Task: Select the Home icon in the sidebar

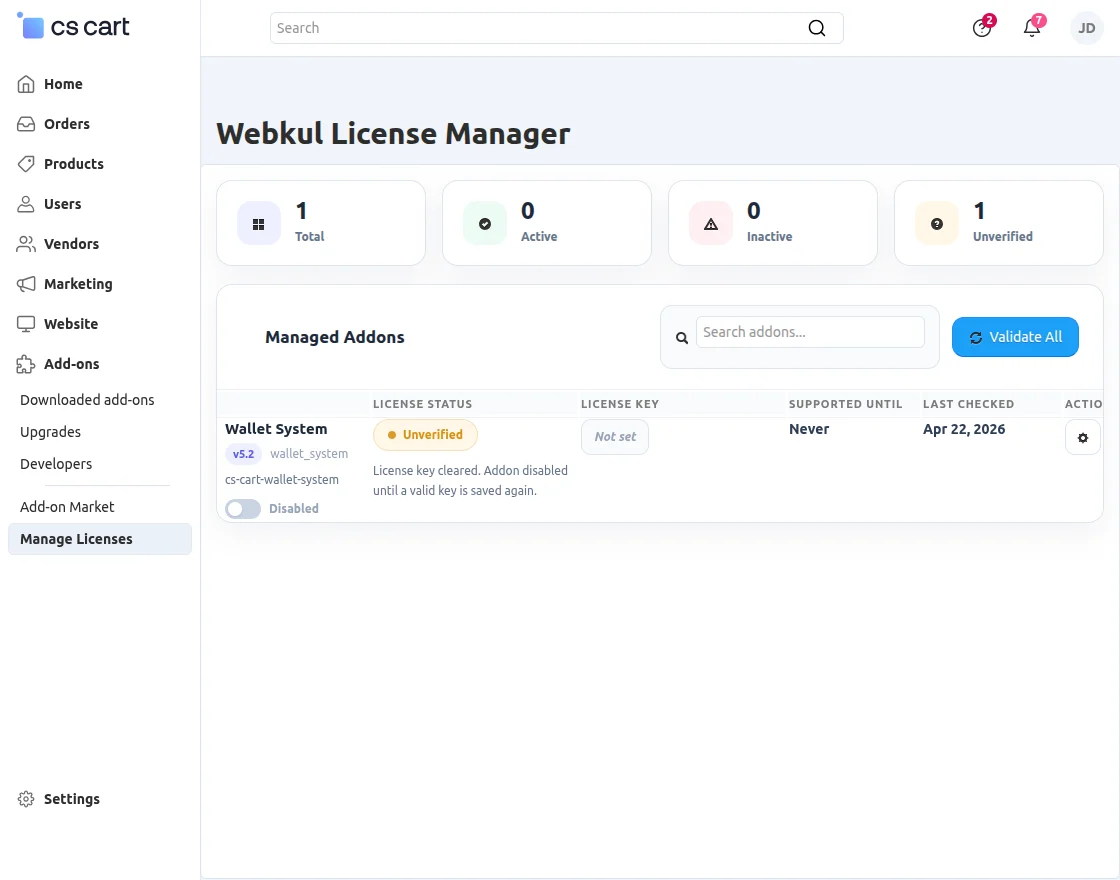Action: pyautogui.click(x=24, y=84)
